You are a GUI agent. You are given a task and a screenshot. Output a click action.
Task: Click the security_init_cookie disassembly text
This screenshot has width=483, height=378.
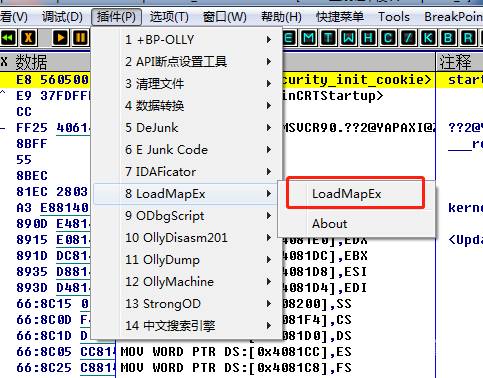coord(357,80)
